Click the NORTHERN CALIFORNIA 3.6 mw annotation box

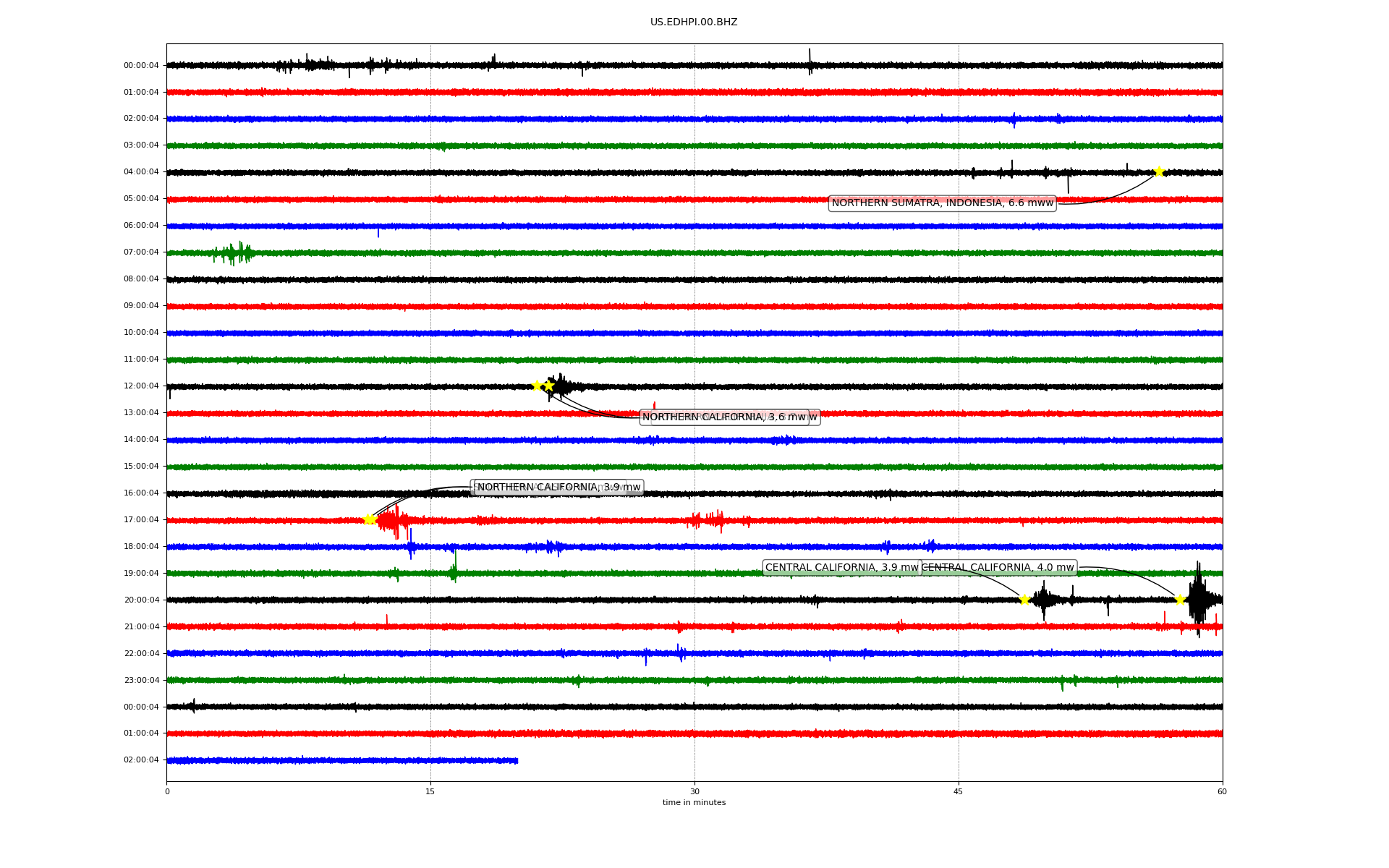[x=723, y=417]
